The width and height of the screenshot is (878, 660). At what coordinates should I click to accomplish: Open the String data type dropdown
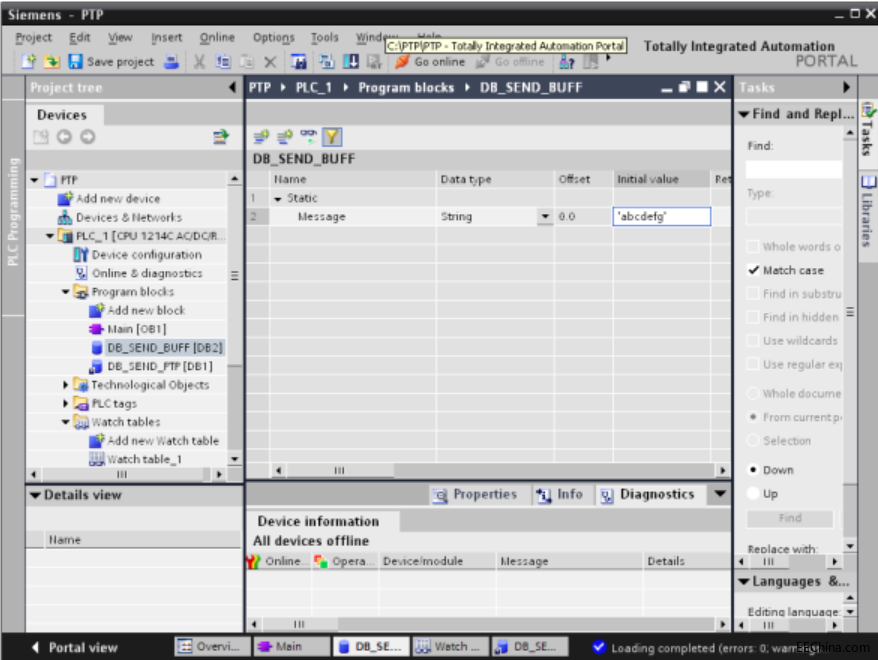click(544, 217)
